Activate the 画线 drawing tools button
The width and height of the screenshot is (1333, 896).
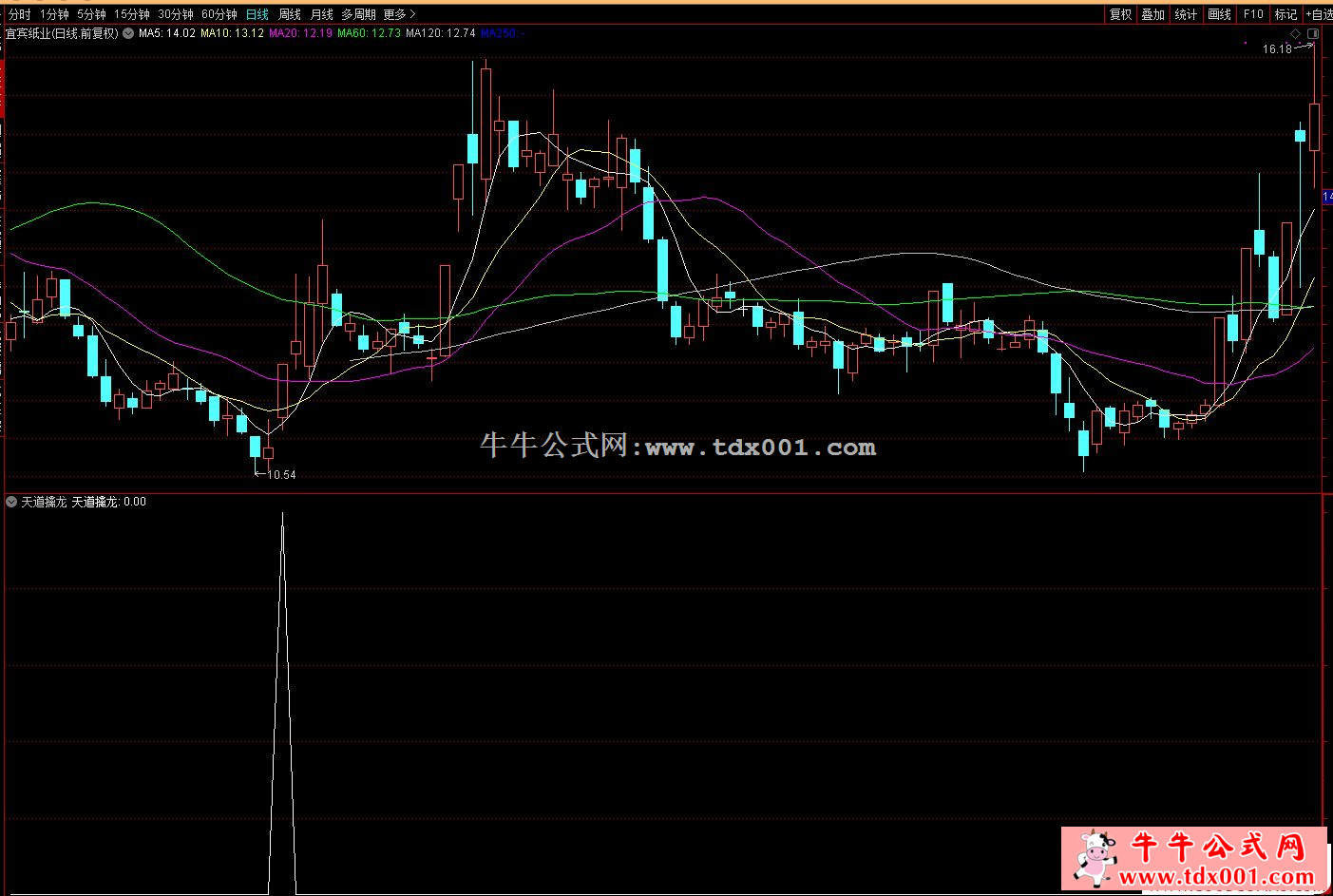1219,14
